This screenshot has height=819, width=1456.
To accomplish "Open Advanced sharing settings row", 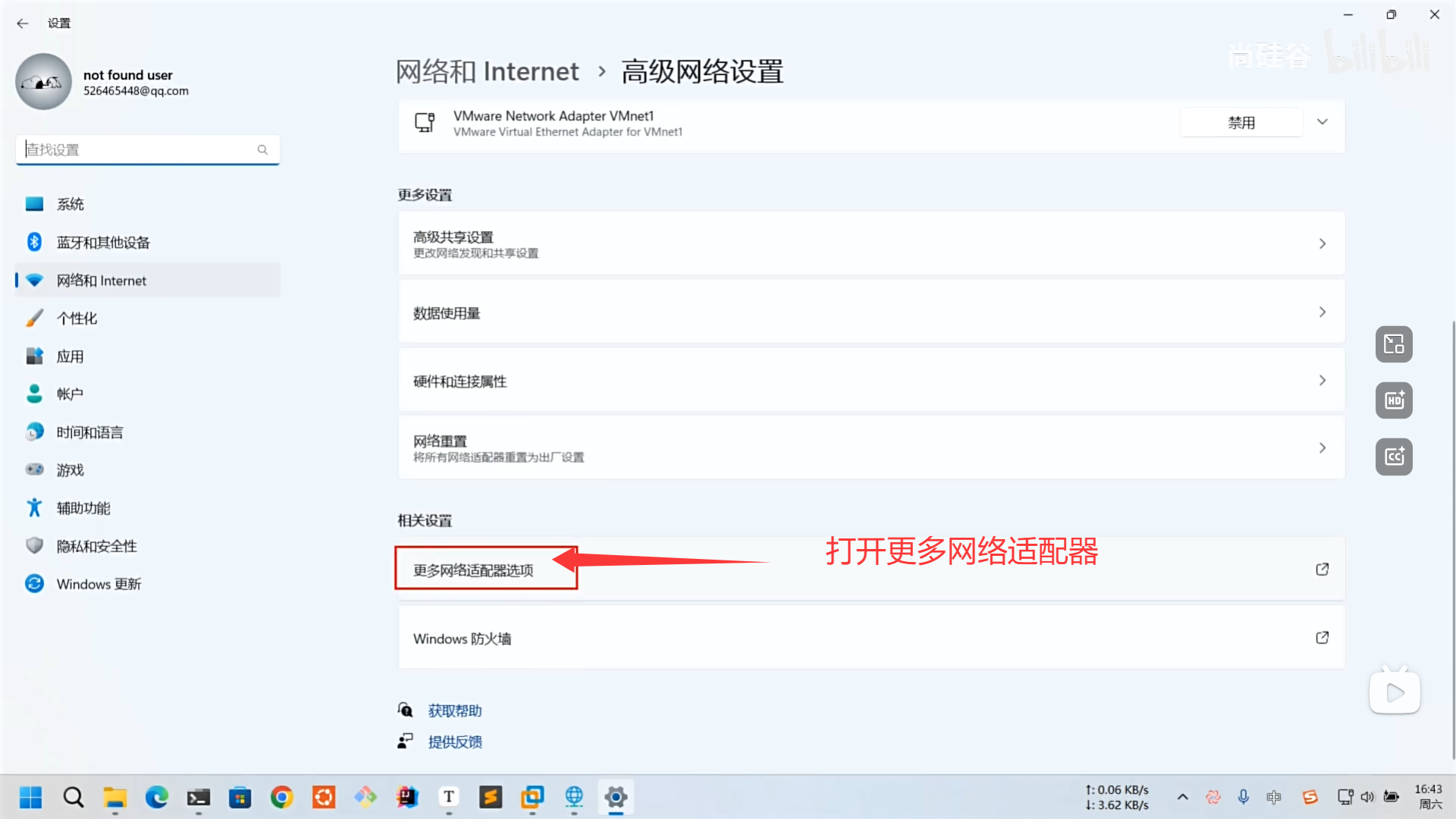I will tap(871, 244).
